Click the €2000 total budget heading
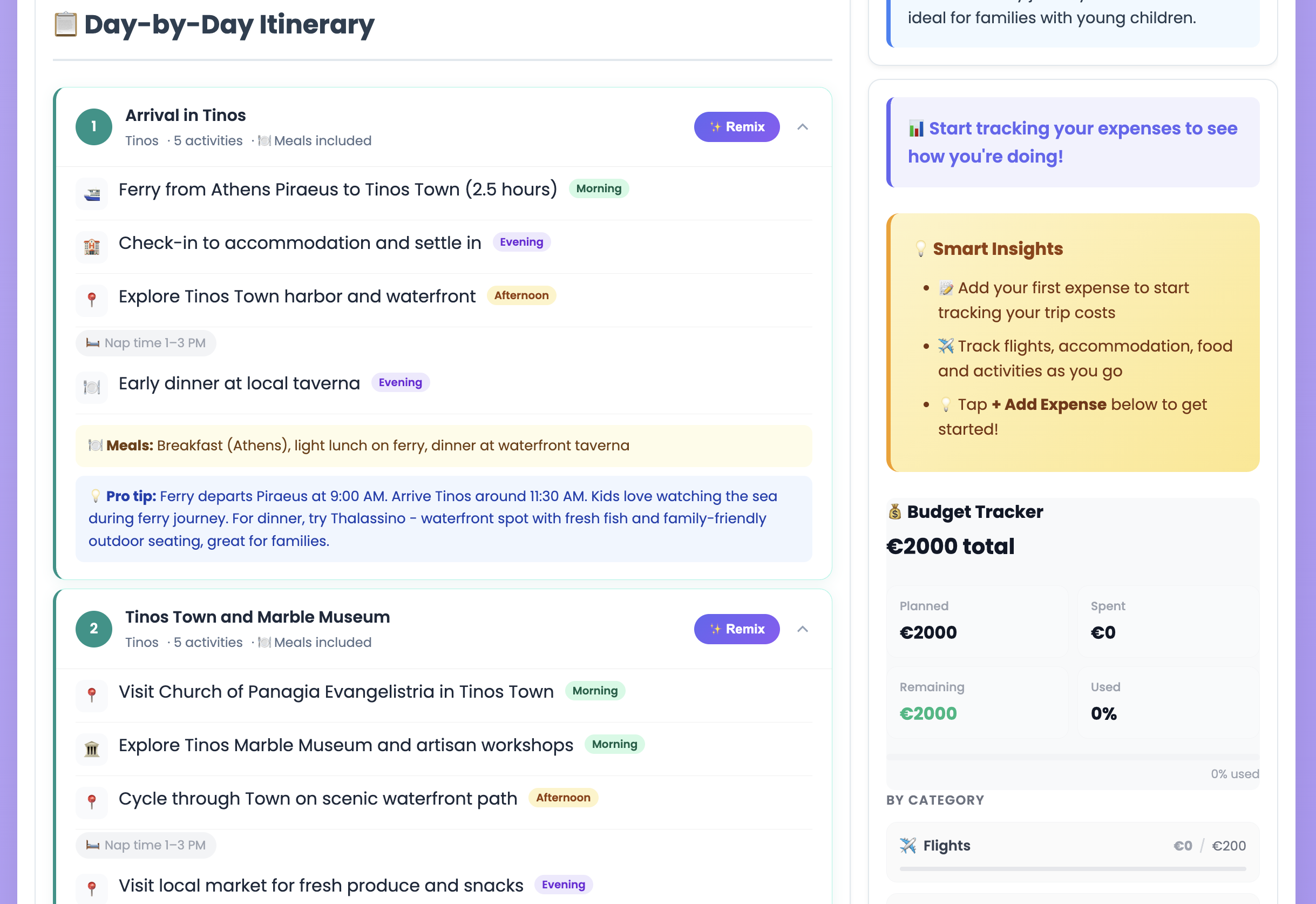The height and width of the screenshot is (904, 1316). pyautogui.click(x=950, y=547)
